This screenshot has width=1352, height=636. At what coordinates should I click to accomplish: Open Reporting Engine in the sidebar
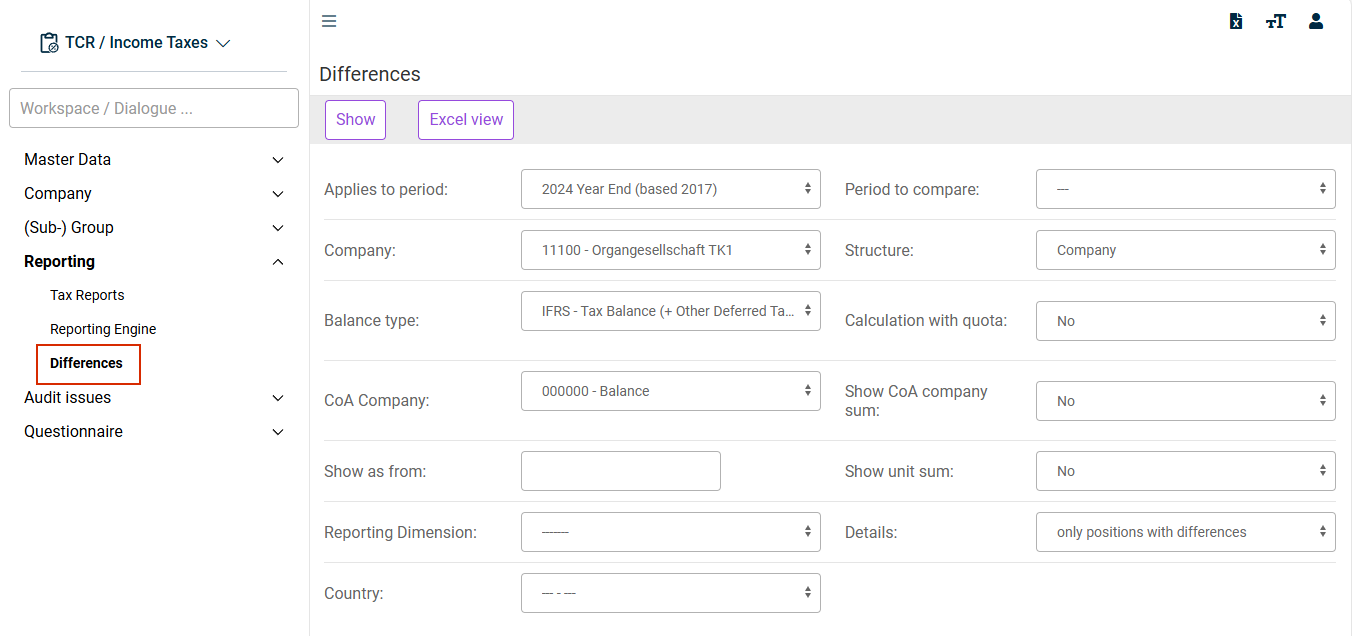(103, 330)
